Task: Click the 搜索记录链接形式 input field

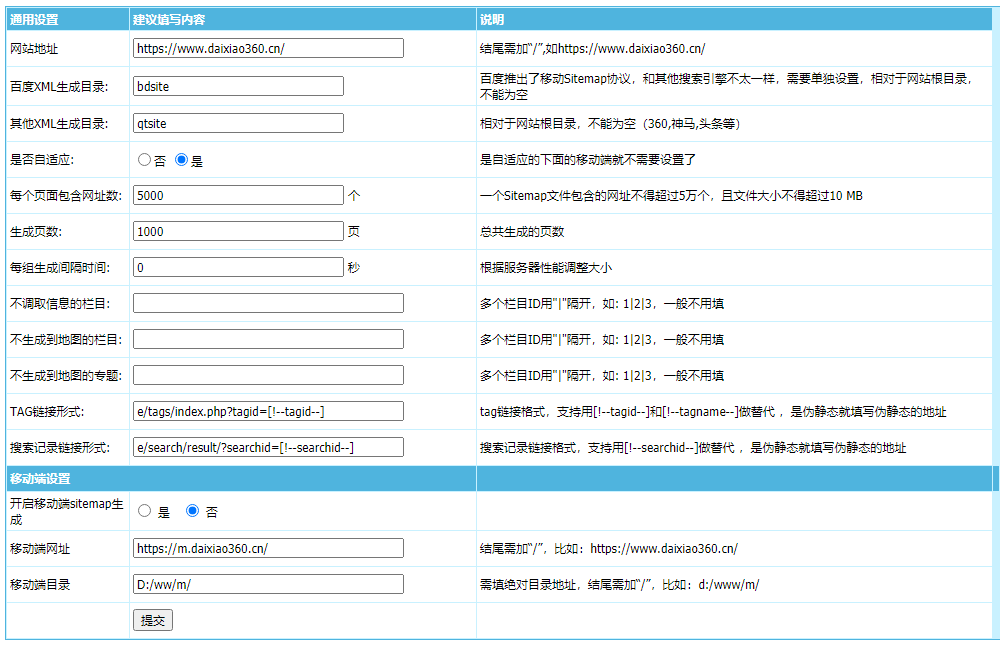Action: [x=268, y=447]
